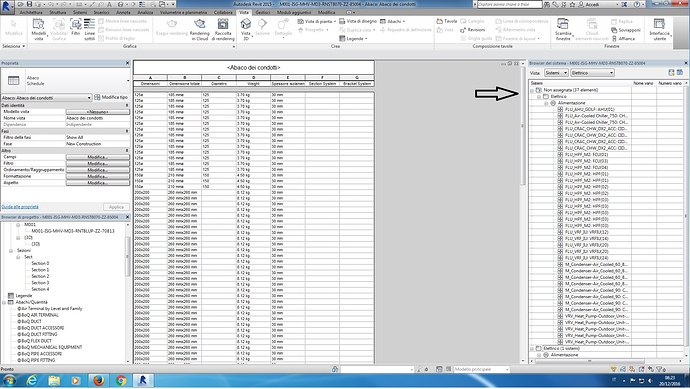Collapse the Sezioni node in project browser
The width and height of the screenshot is (690, 389).
coord(11,250)
